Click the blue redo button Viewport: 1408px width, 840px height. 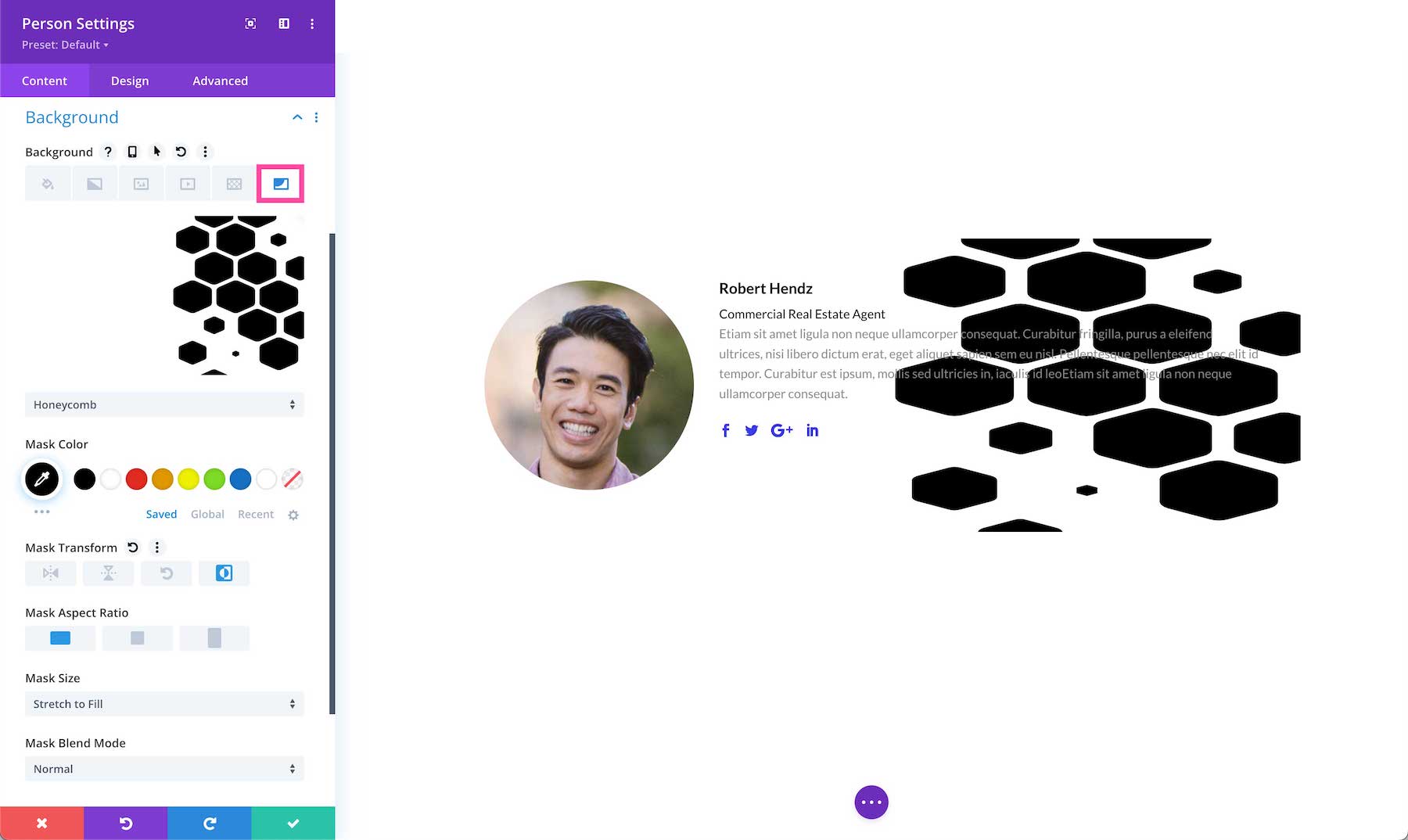tap(210, 824)
